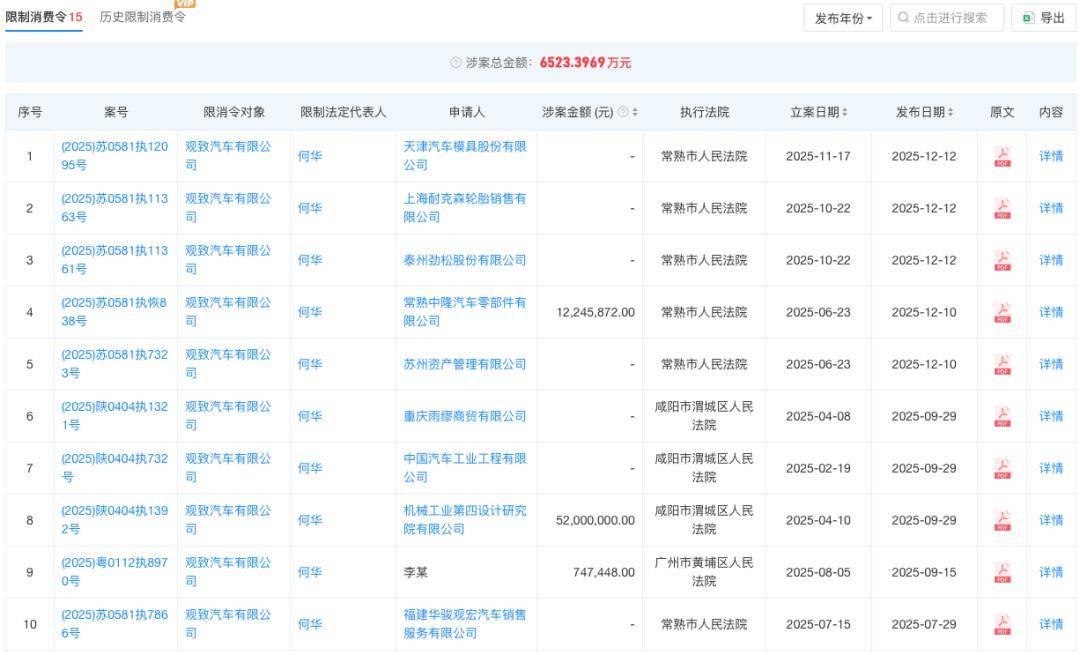
Task: Expand the 发布年份 dropdown filter
Action: pos(843,17)
